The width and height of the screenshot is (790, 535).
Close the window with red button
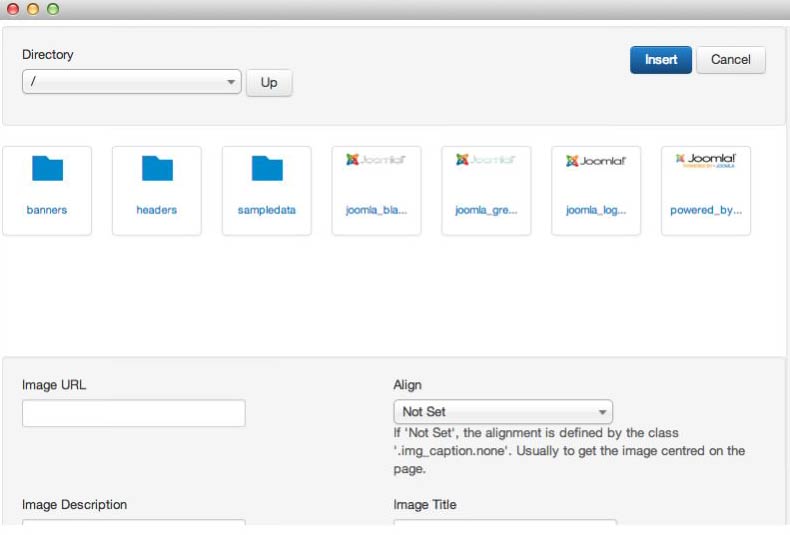click(14, 9)
